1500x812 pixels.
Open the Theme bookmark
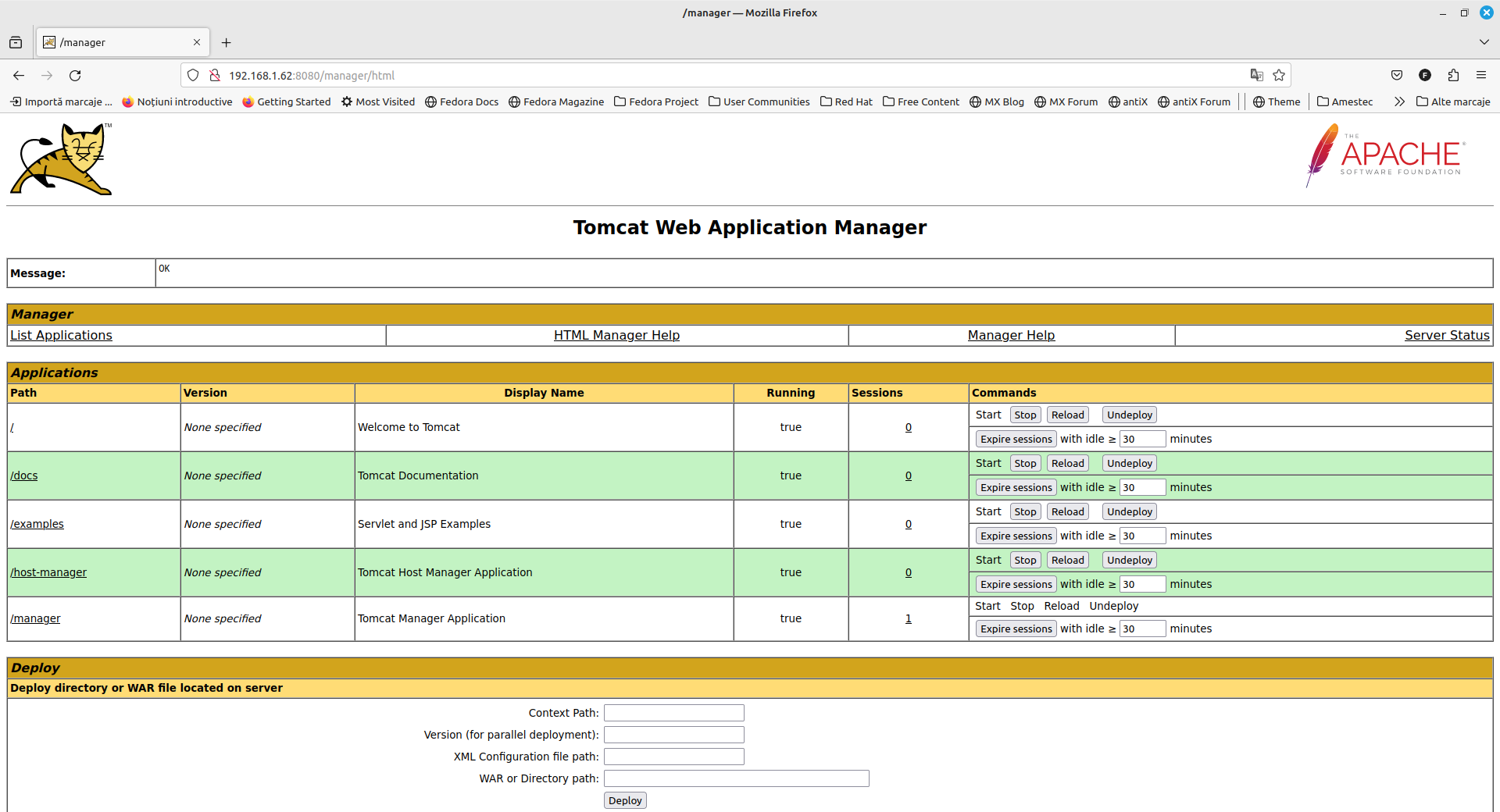point(1277,101)
